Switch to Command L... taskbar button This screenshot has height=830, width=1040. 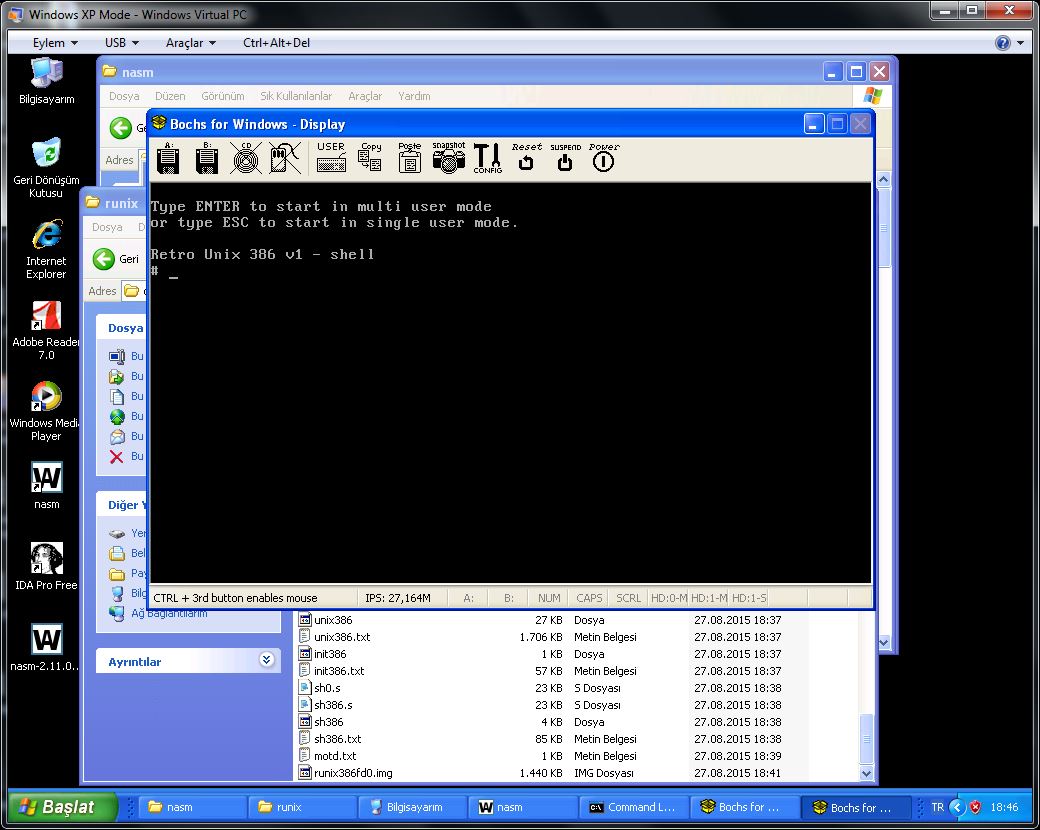[632, 807]
